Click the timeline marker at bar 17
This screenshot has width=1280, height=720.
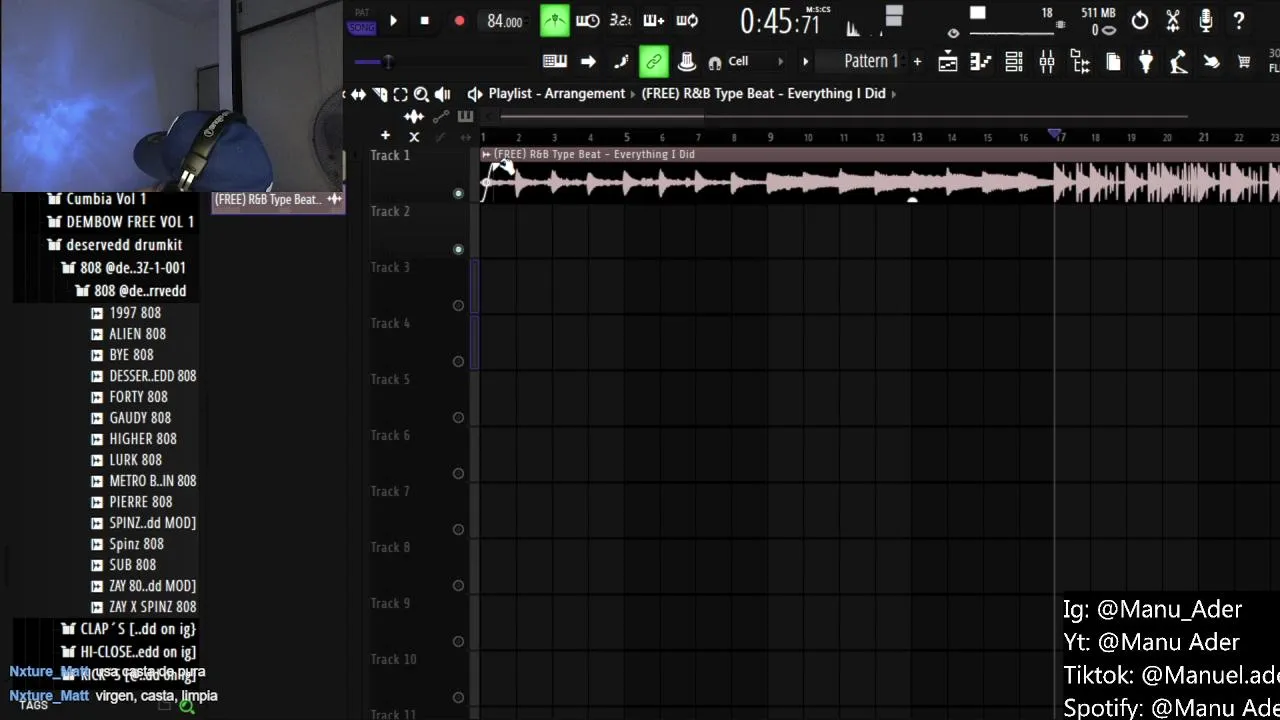click(1055, 135)
